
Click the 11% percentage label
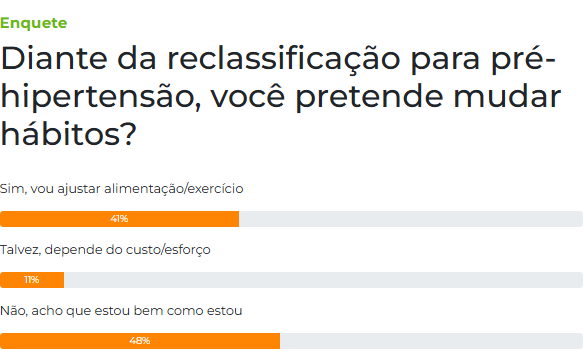(x=32, y=280)
